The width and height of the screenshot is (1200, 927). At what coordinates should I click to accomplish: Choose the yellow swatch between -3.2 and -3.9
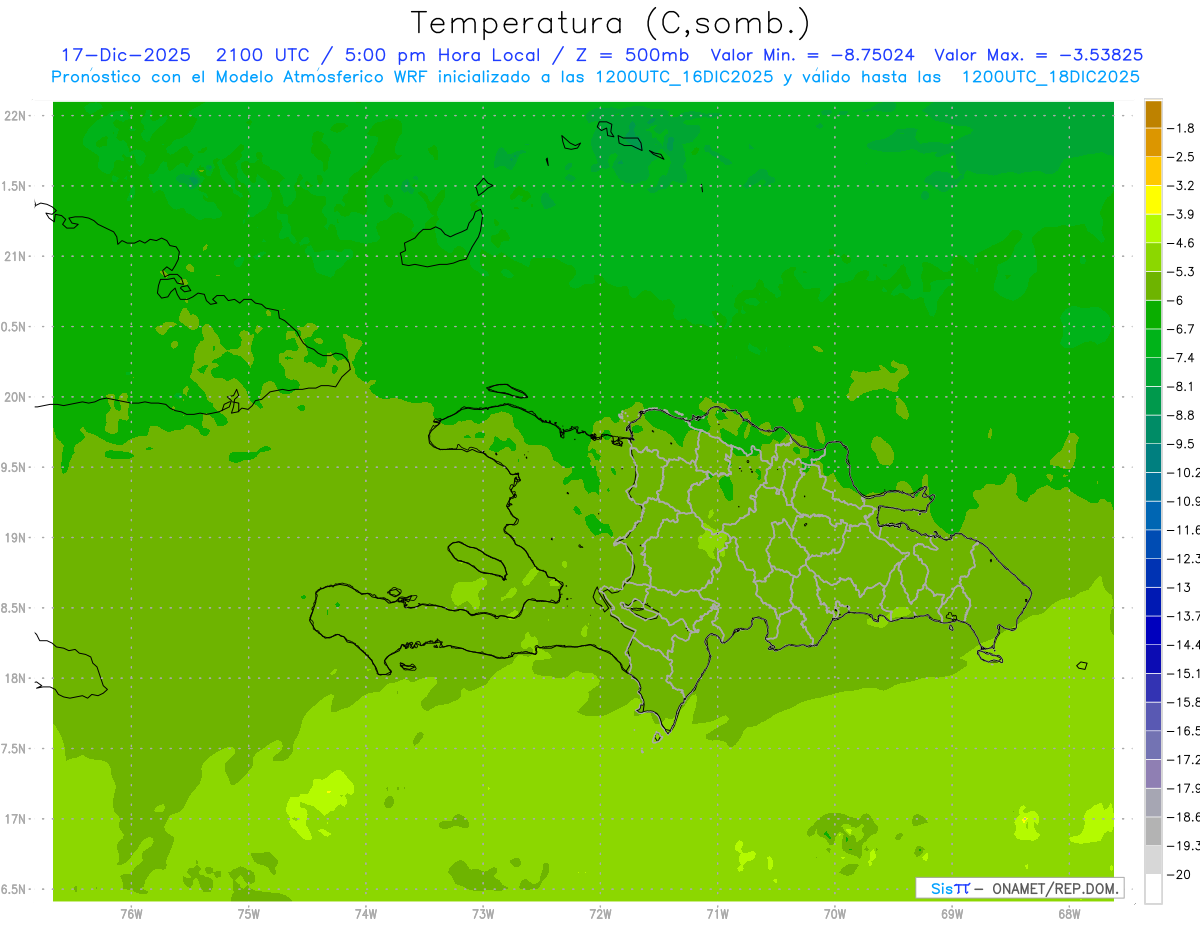pos(1153,200)
